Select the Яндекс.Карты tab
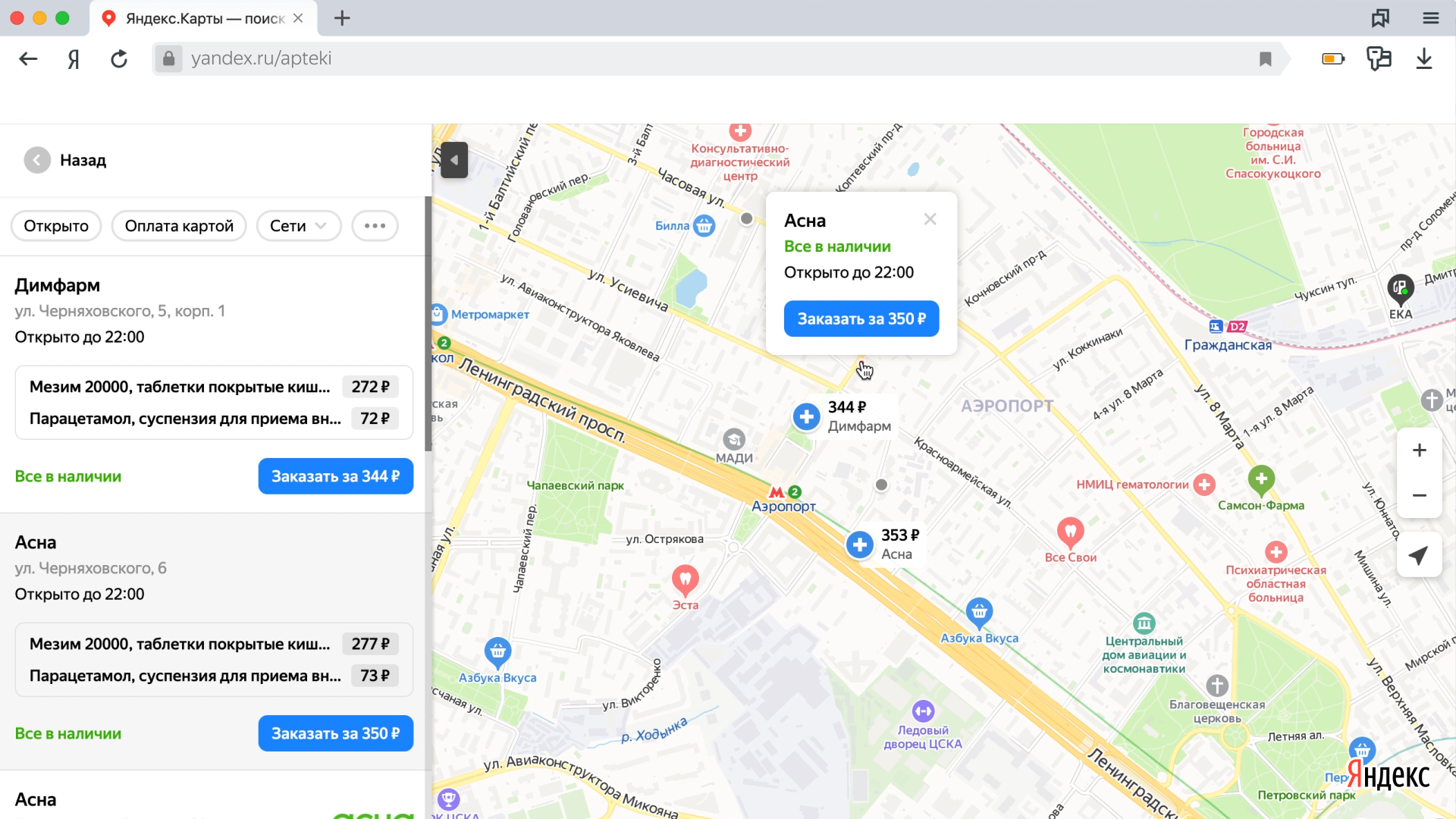This screenshot has height=819, width=1456. coord(203,18)
